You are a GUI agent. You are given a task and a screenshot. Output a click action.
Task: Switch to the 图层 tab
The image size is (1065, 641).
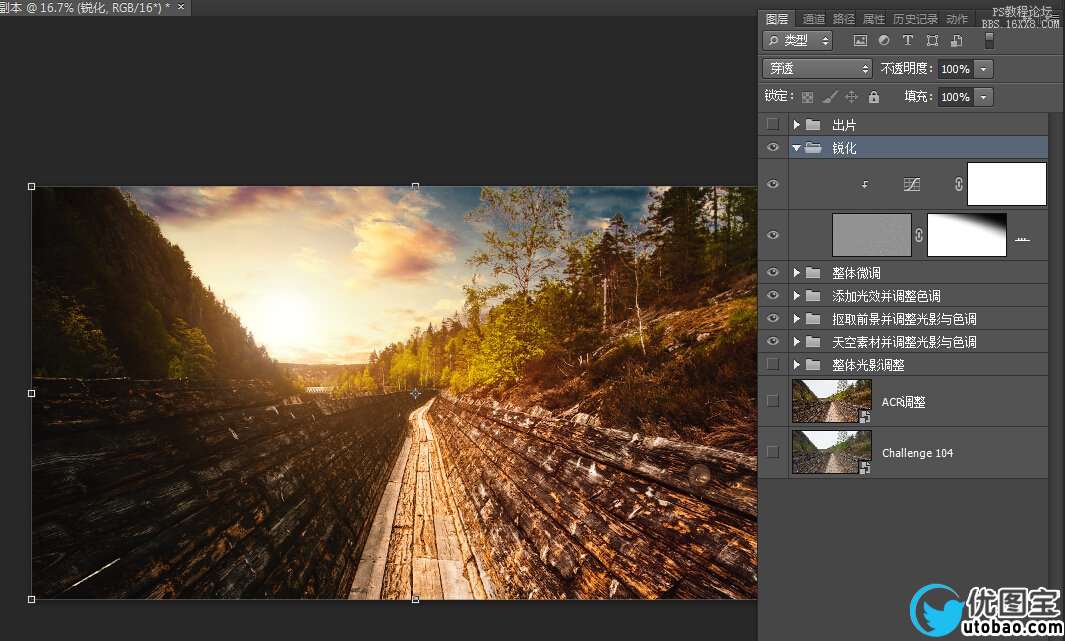pos(777,19)
